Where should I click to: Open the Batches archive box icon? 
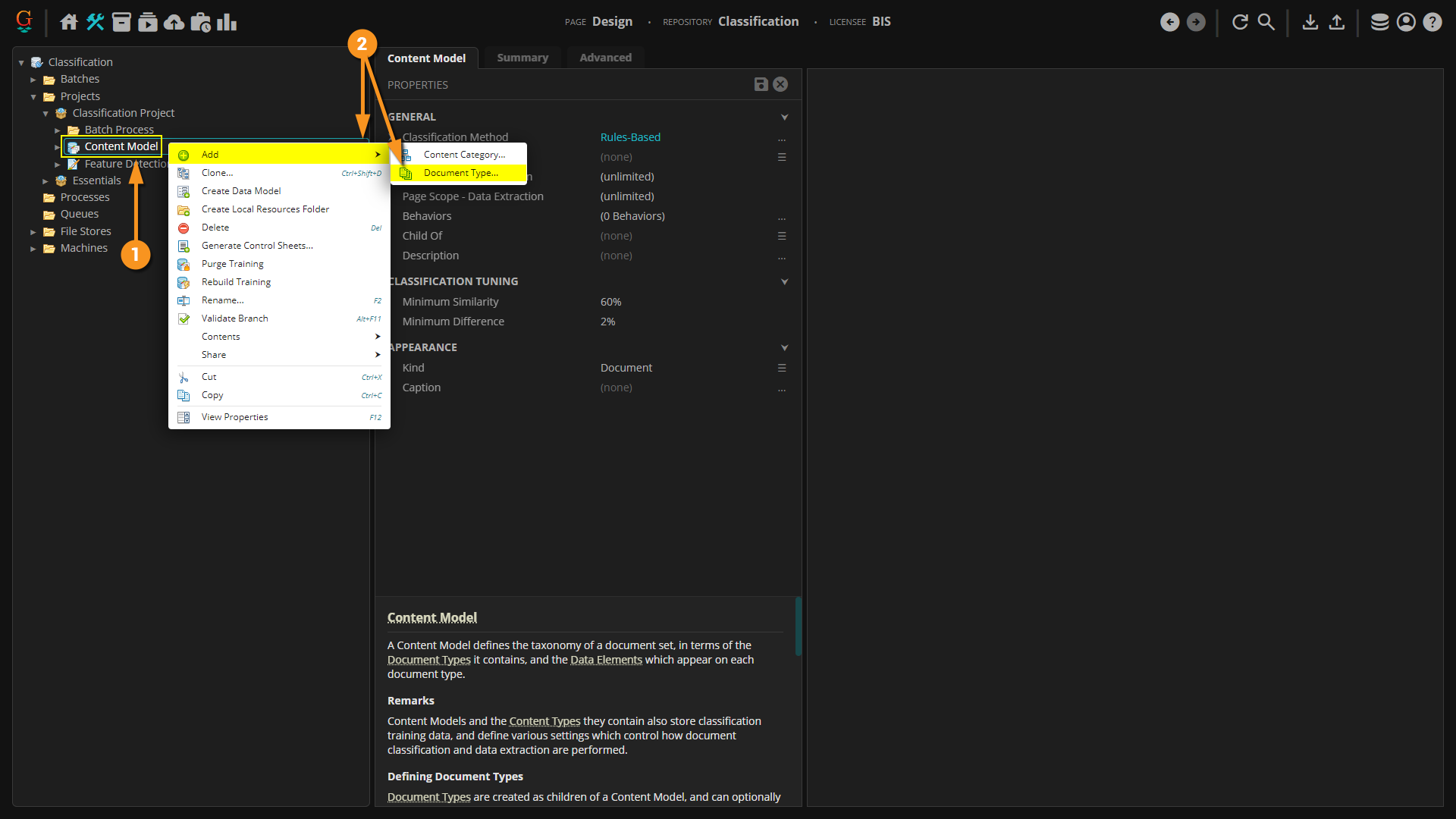121,22
